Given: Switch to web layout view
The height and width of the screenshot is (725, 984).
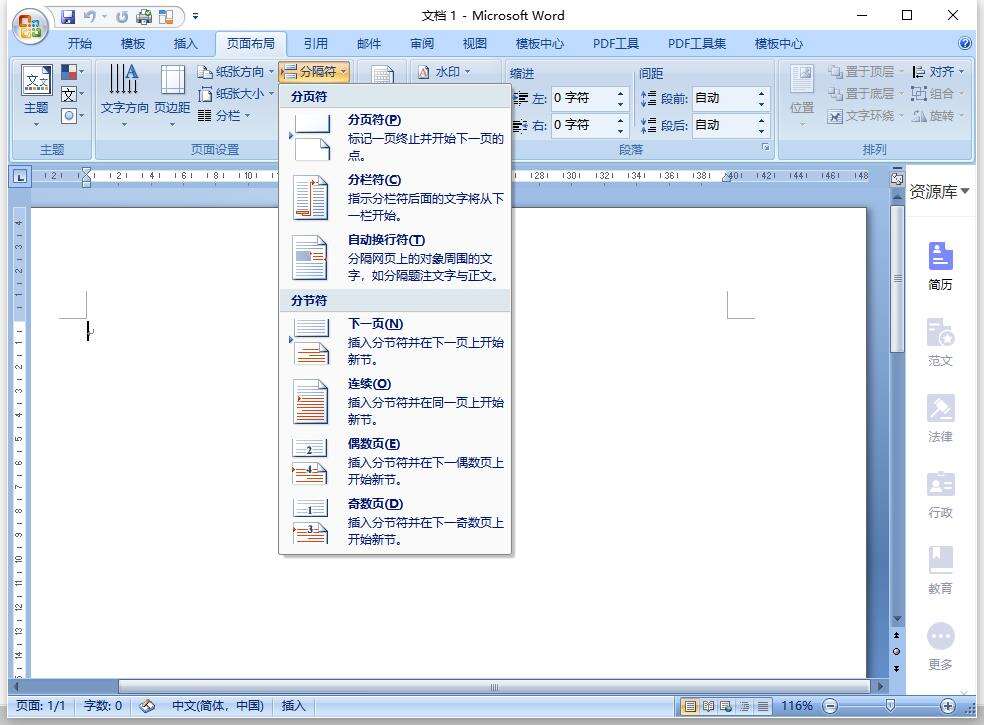Looking at the screenshot, I should pyautogui.click(x=727, y=707).
